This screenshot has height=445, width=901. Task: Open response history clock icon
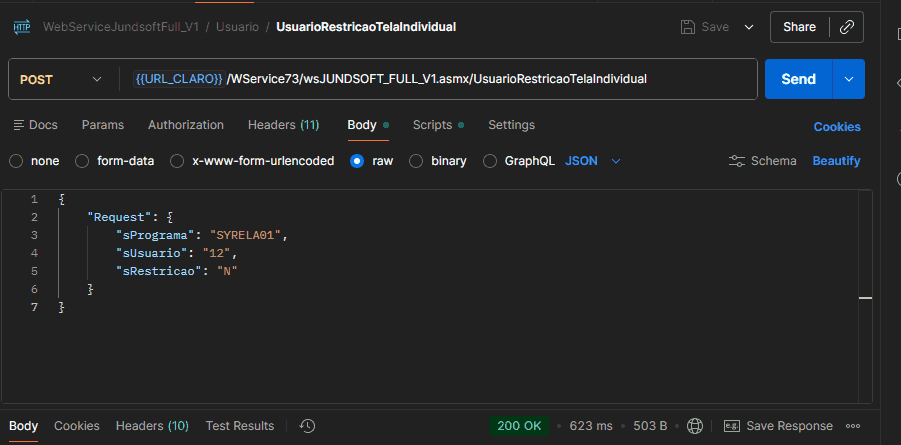[x=307, y=426]
